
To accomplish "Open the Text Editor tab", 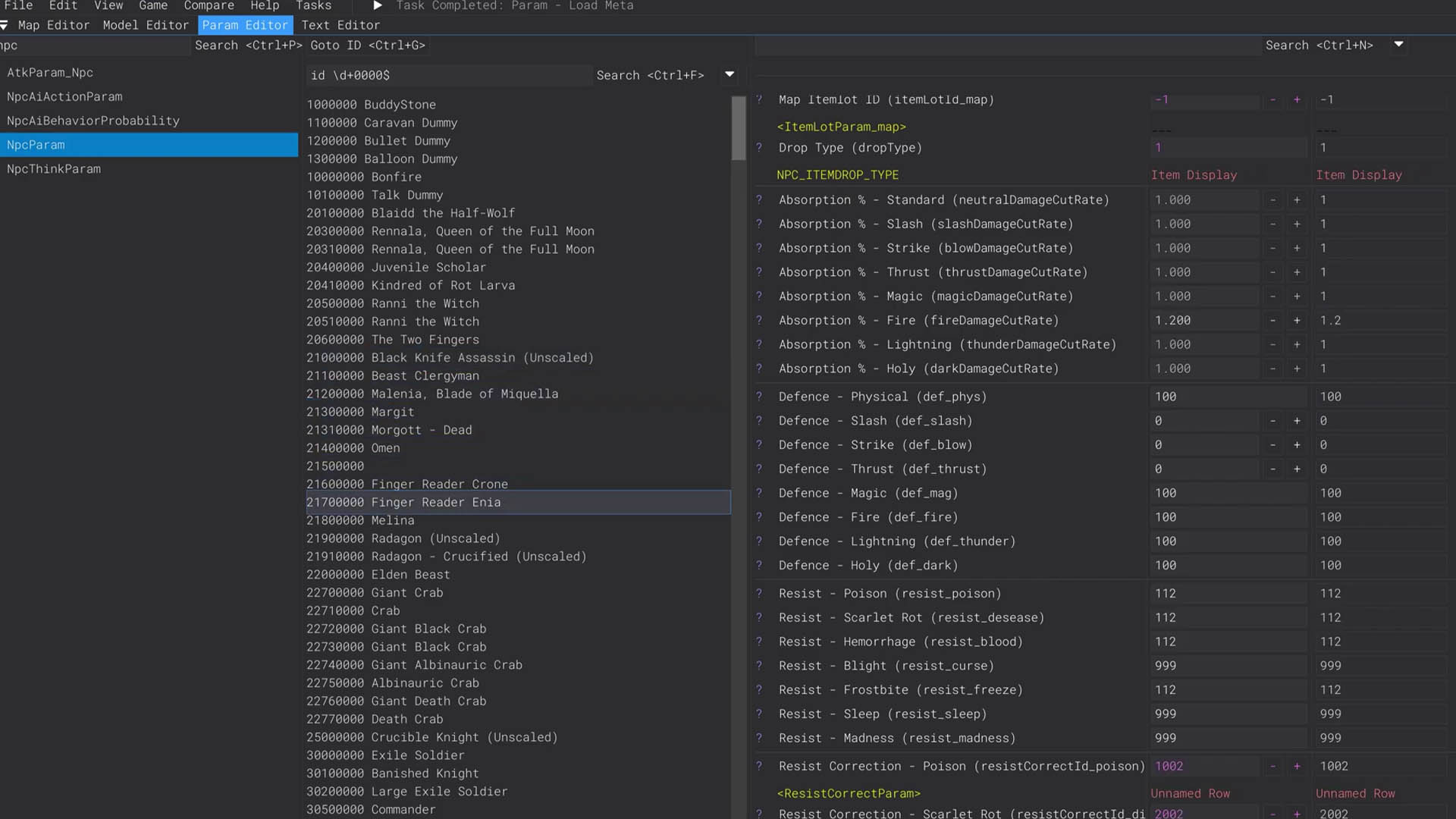I will (x=340, y=25).
